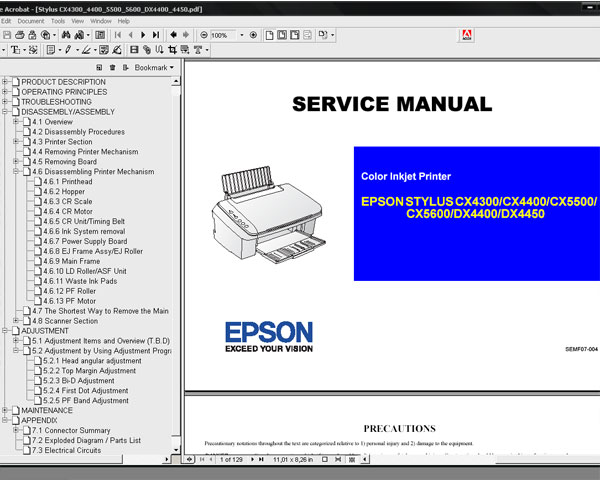Click the zoom out minus button
The height and width of the screenshot is (480, 600).
pos(204,35)
